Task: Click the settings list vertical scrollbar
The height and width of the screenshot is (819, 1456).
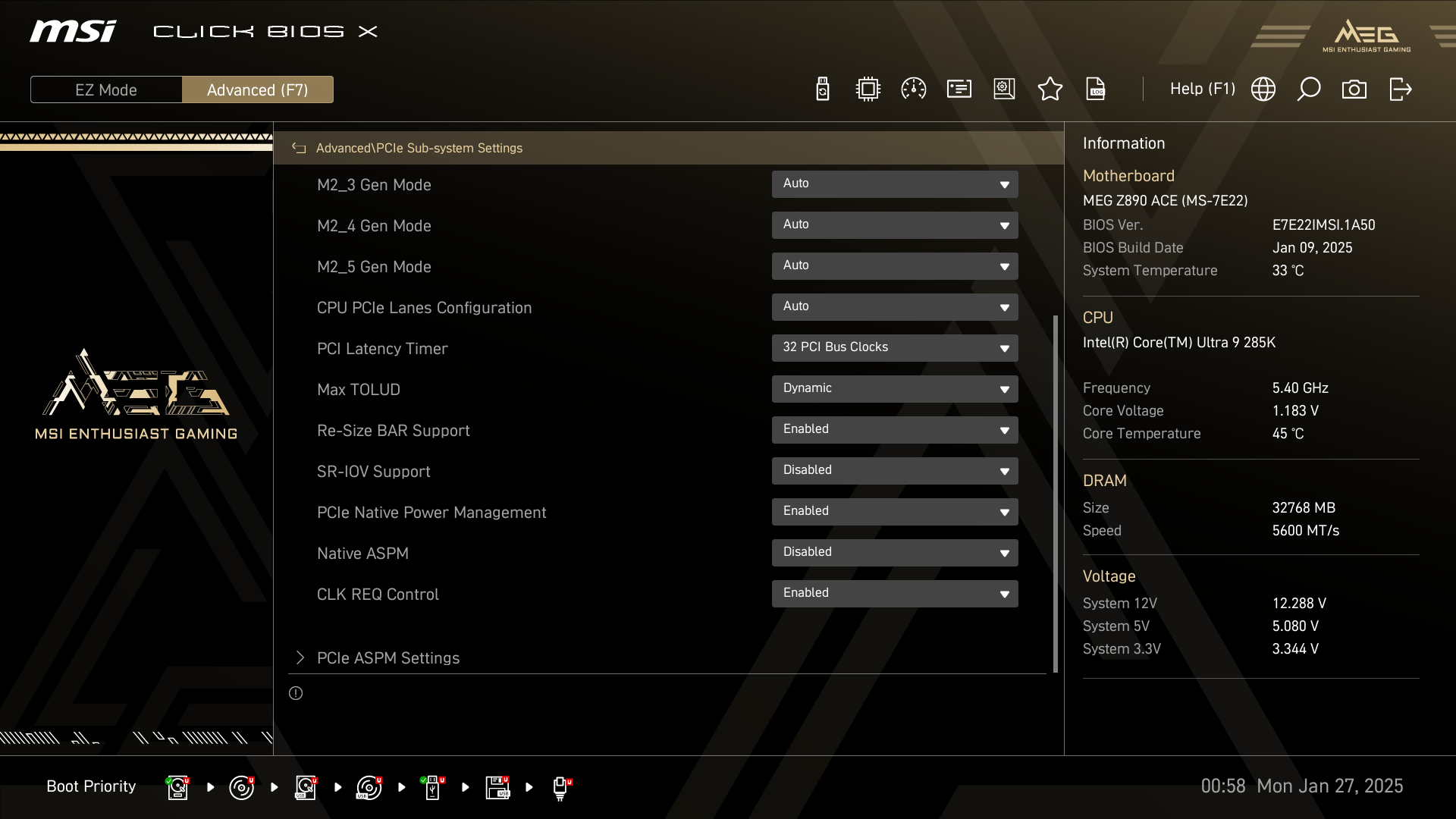Action: 1055,493
